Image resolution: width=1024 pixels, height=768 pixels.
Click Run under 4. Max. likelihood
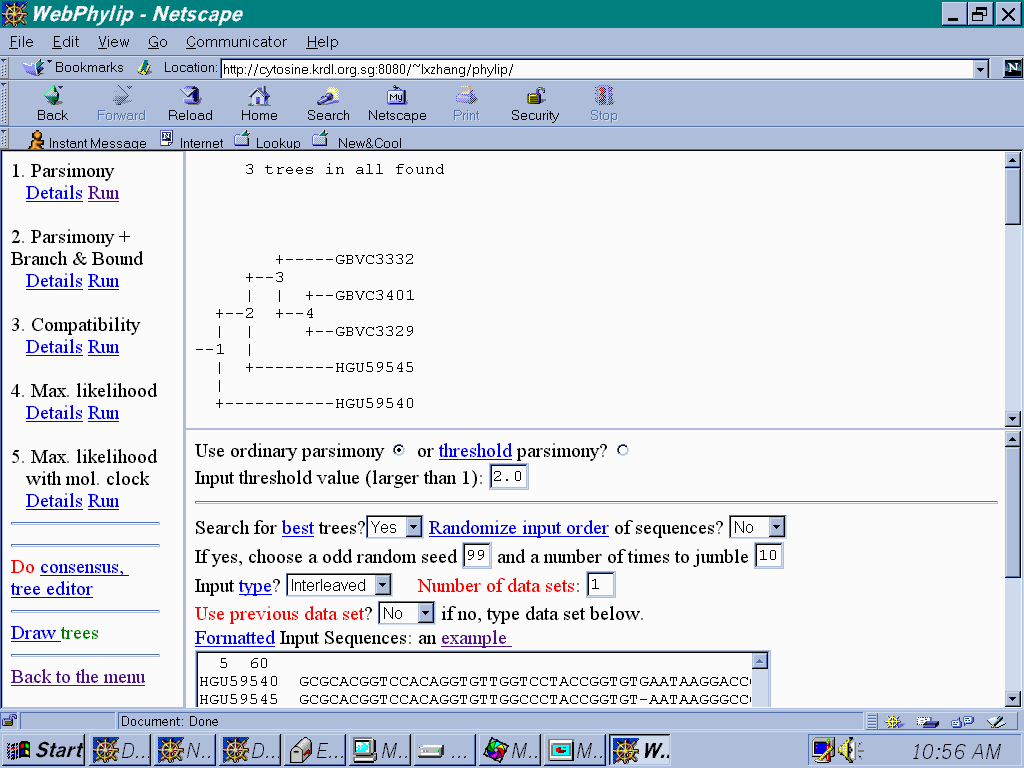103,413
